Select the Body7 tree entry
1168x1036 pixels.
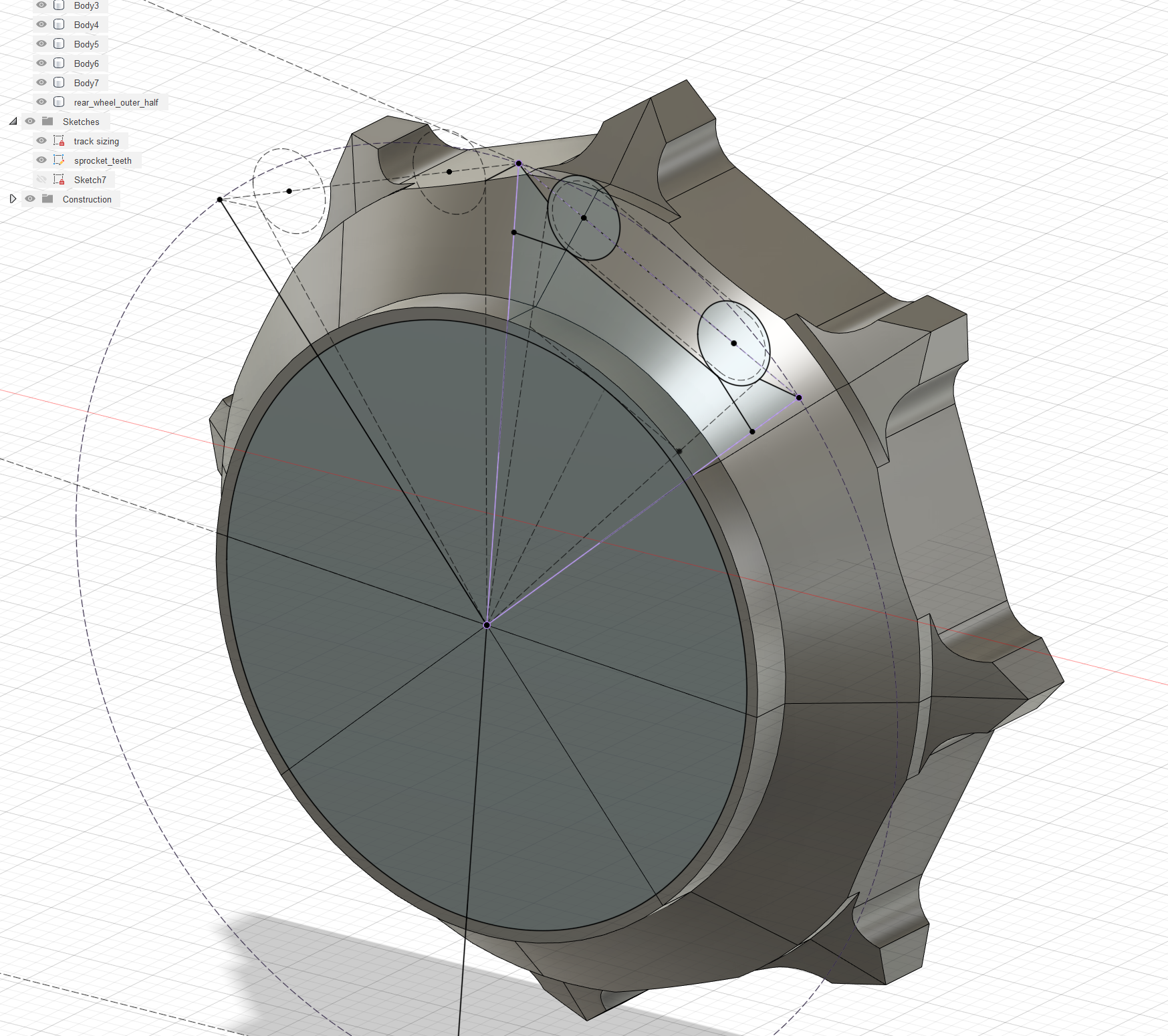[86, 83]
